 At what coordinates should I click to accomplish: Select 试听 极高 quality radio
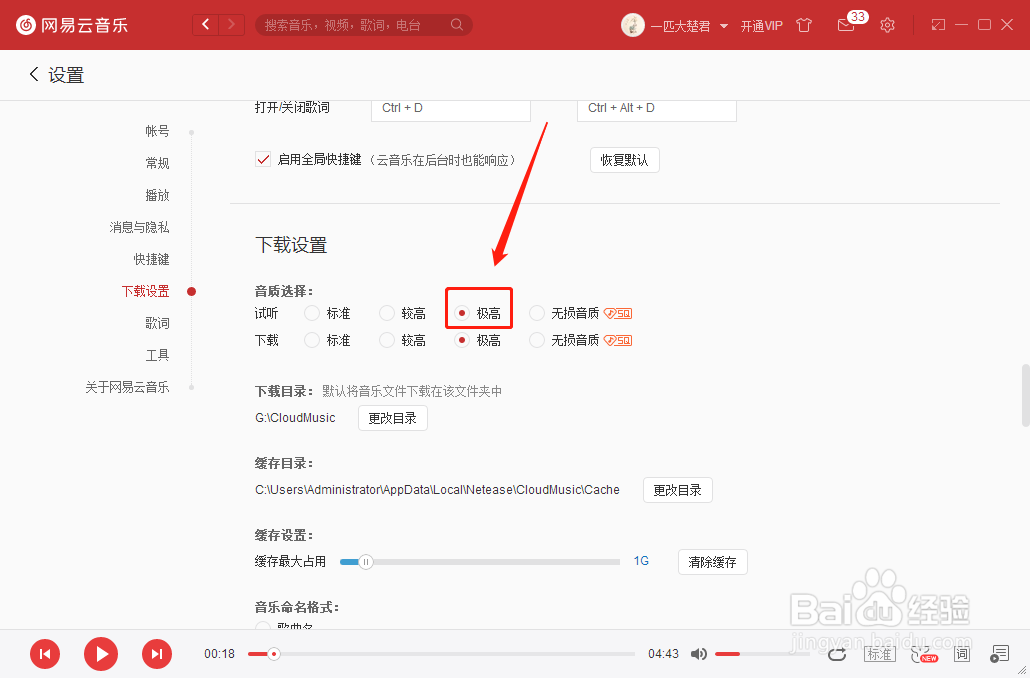coord(462,313)
